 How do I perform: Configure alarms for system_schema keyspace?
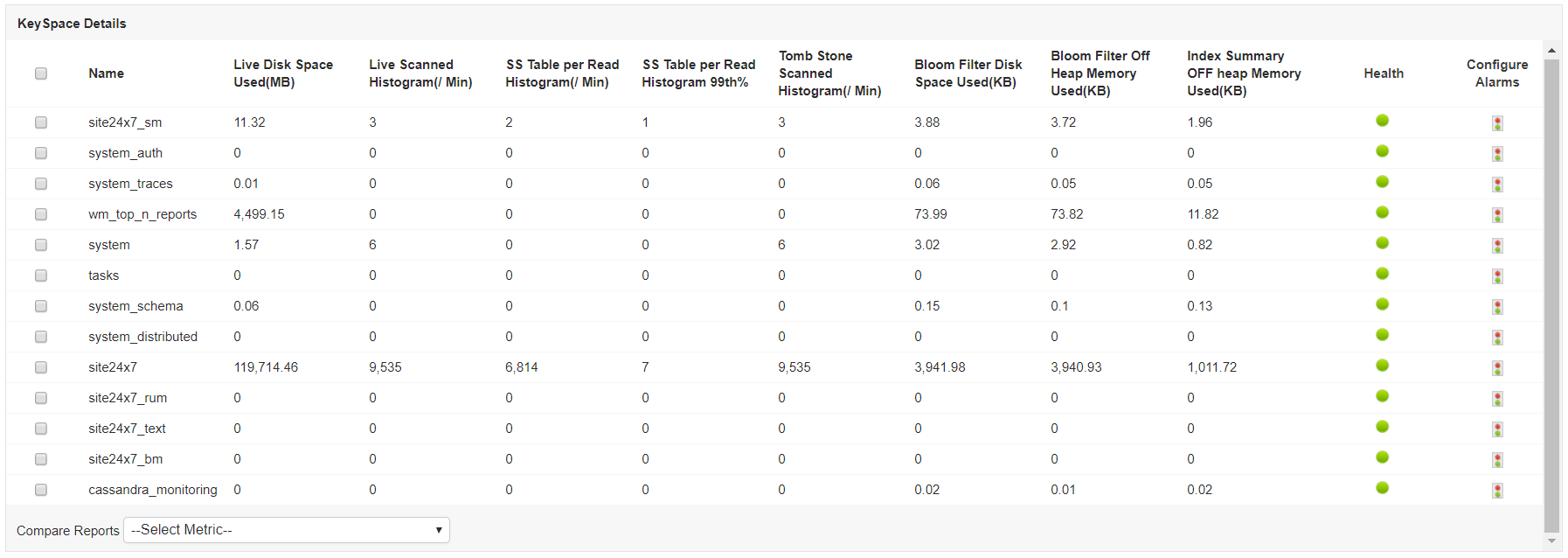pyautogui.click(x=1497, y=307)
